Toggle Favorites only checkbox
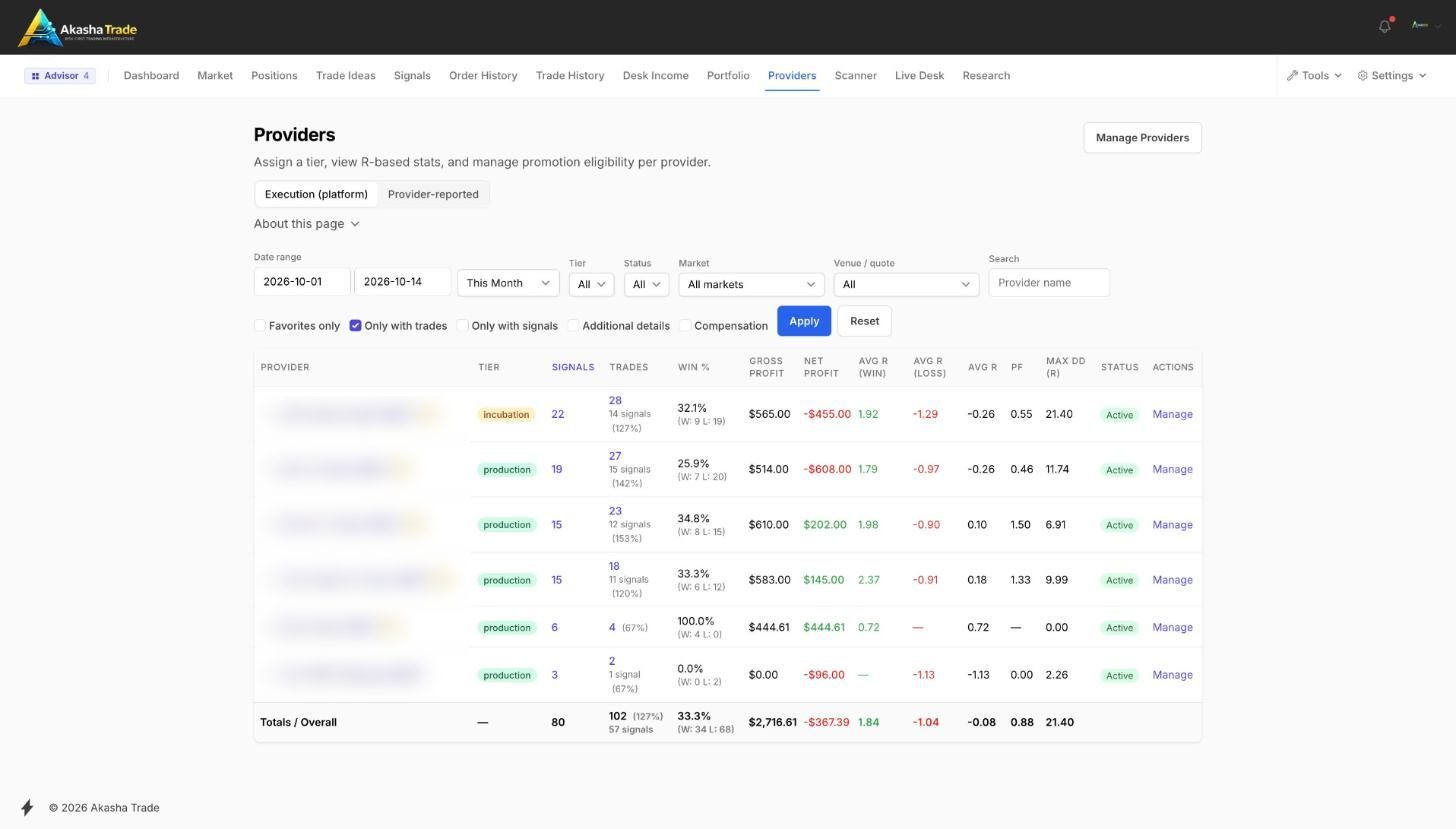1456x829 pixels. click(260, 326)
